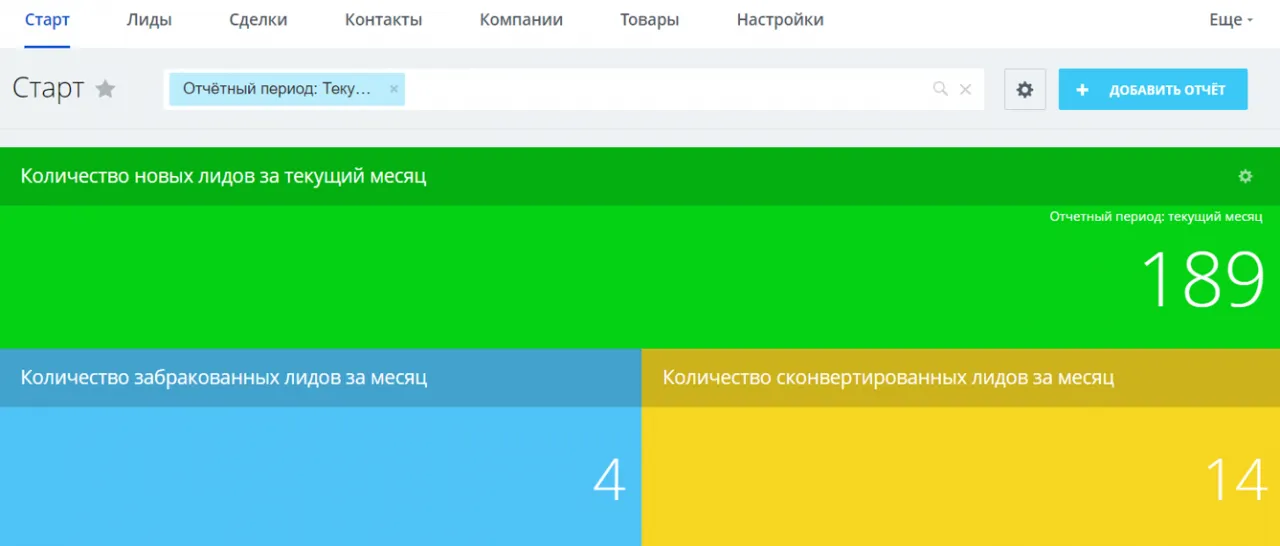This screenshot has height=546, width=1280.
Task: Open the Старт tab
Action: (47, 20)
